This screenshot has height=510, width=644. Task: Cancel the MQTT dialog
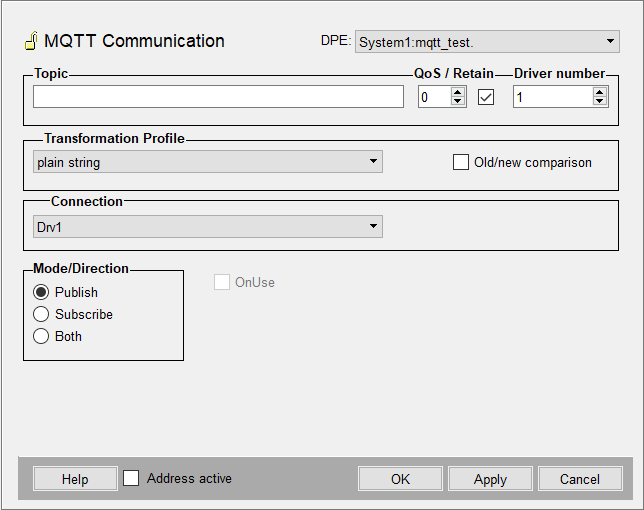pyautogui.click(x=579, y=479)
